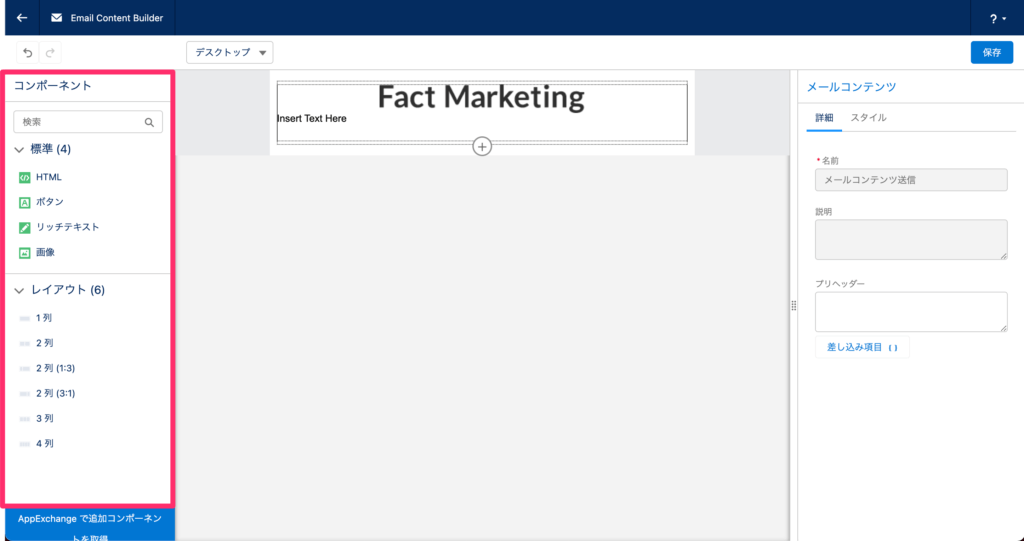Screen dimensions: 1024x541
Task: Click the back arrow icon
Action: 21,18
